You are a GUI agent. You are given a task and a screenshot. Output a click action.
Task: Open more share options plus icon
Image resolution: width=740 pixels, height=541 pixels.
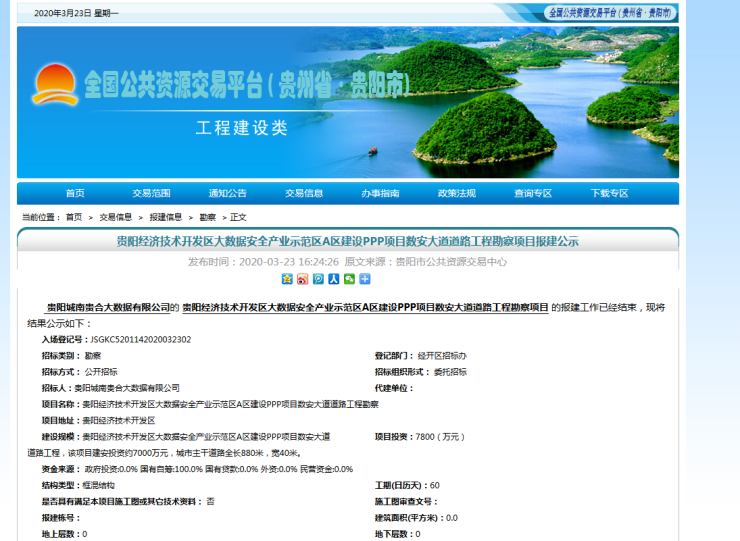click(365, 279)
